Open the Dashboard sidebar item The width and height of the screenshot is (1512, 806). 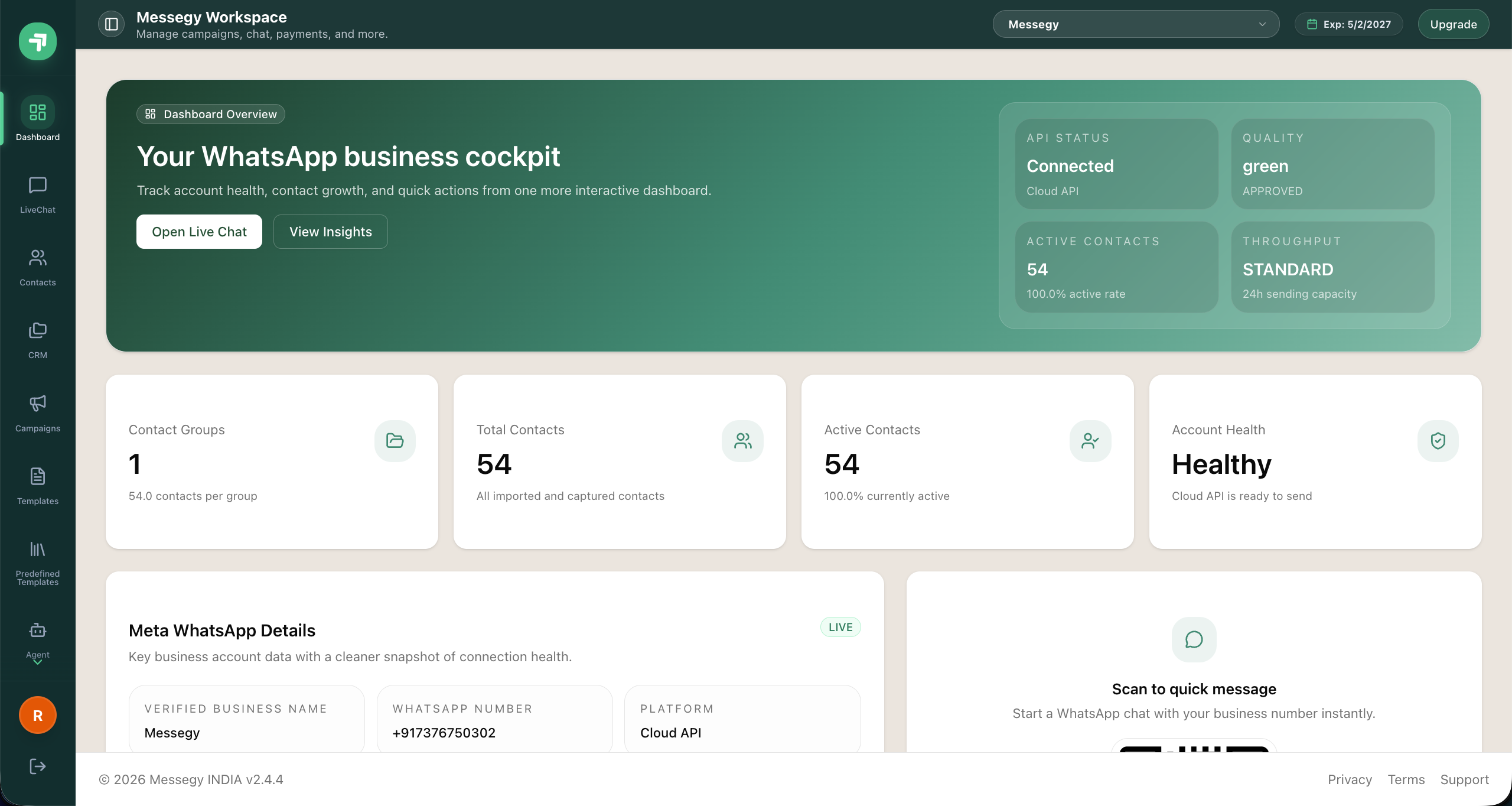pyautogui.click(x=38, y=119)
